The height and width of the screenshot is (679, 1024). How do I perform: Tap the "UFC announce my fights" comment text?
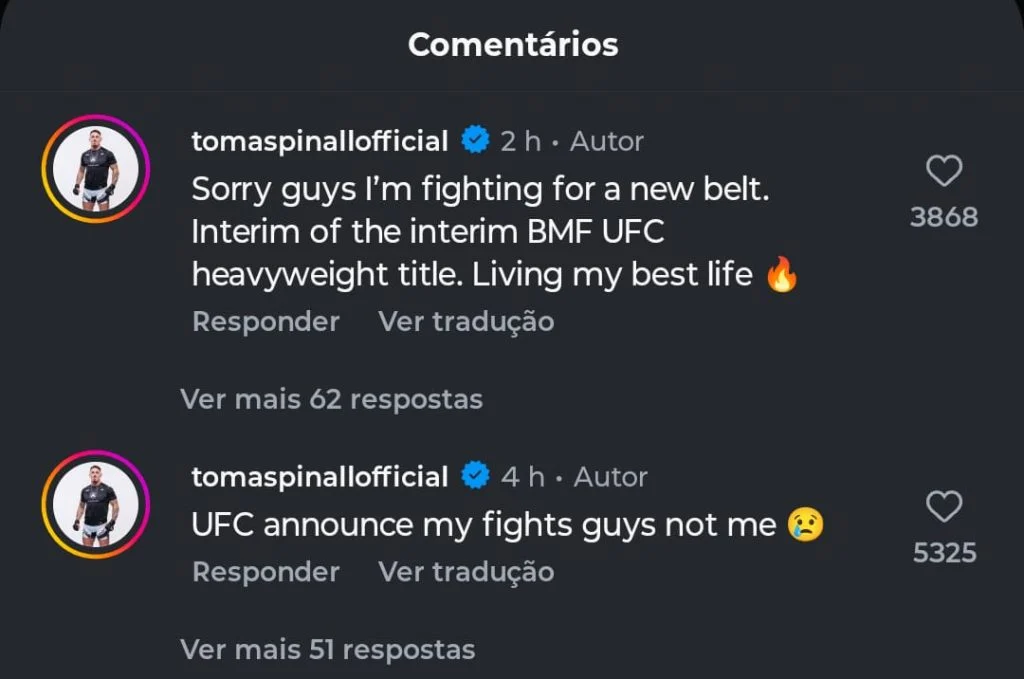tap(484, 524)
